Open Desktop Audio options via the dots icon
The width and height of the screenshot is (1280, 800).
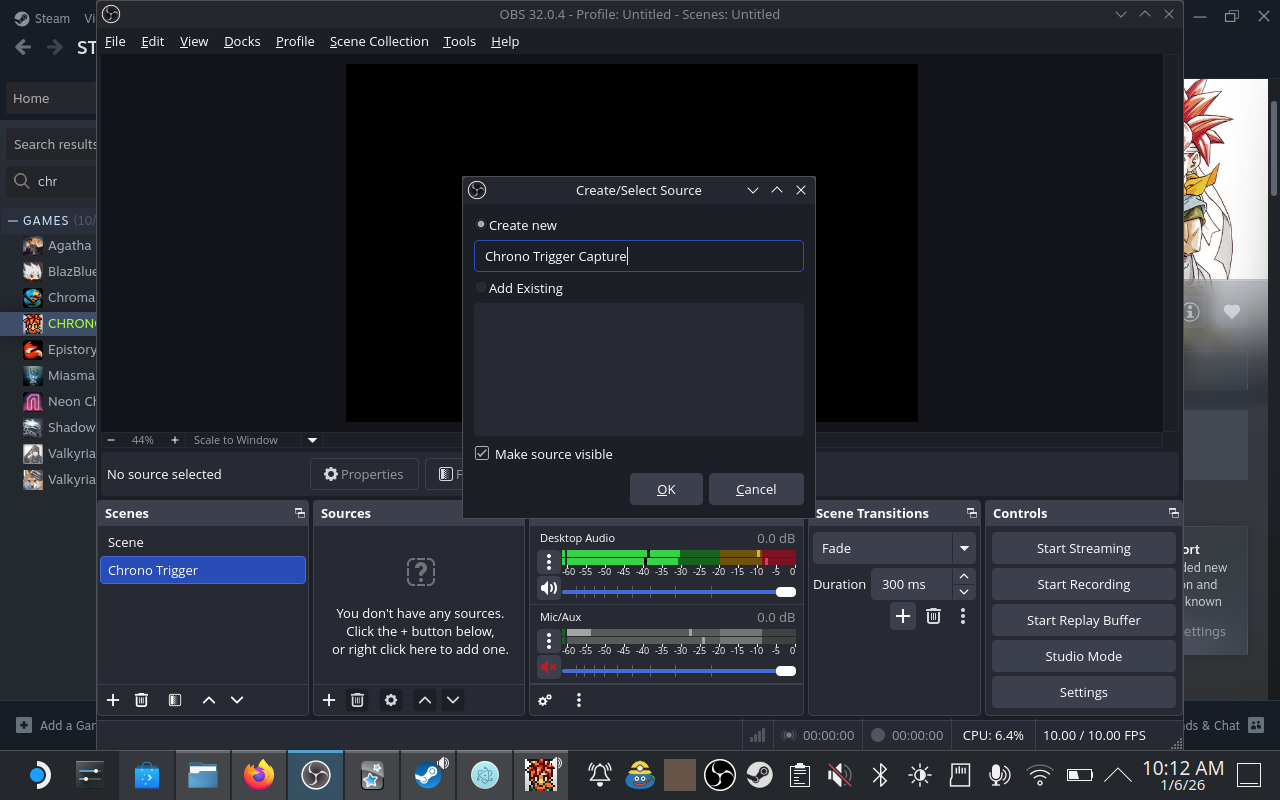pyautogui.click(x=548, y=561)
